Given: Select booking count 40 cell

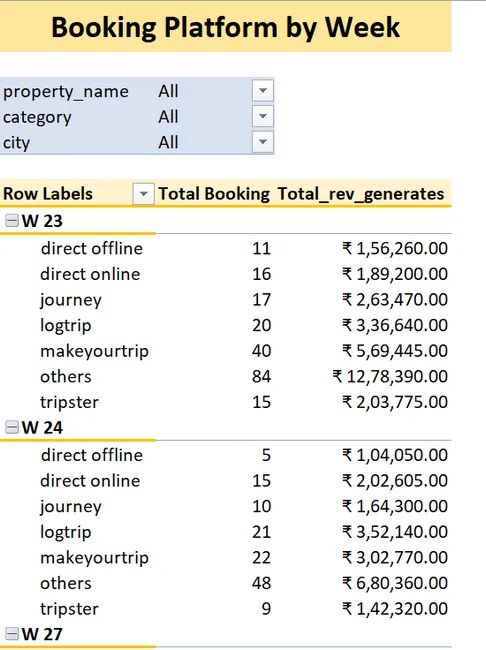Looking at the screenshot, I should tap(261, 351).
